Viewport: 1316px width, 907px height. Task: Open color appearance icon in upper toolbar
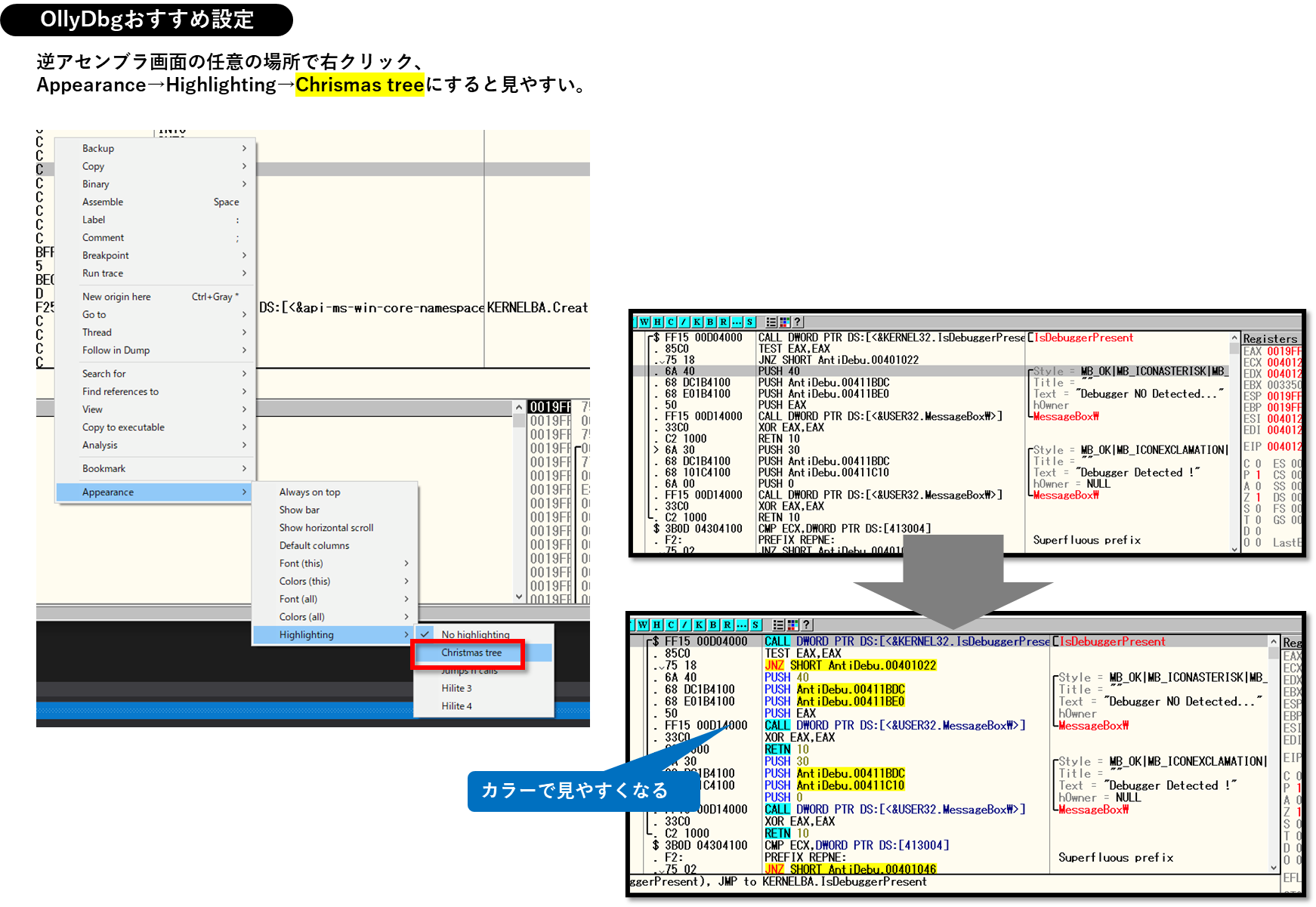pos(784,322)
